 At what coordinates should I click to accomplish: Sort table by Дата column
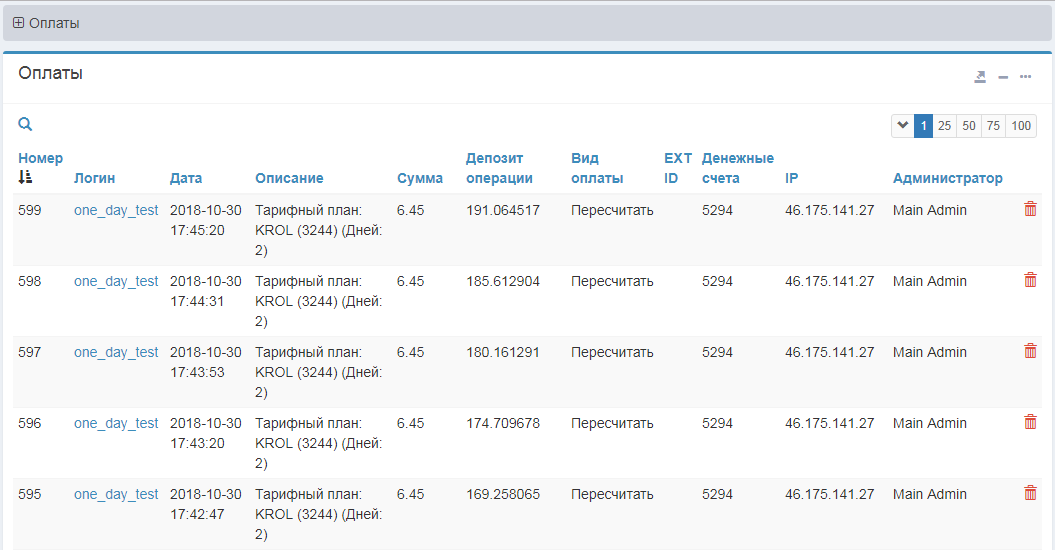pyautogui.click(x=186, y=178)
